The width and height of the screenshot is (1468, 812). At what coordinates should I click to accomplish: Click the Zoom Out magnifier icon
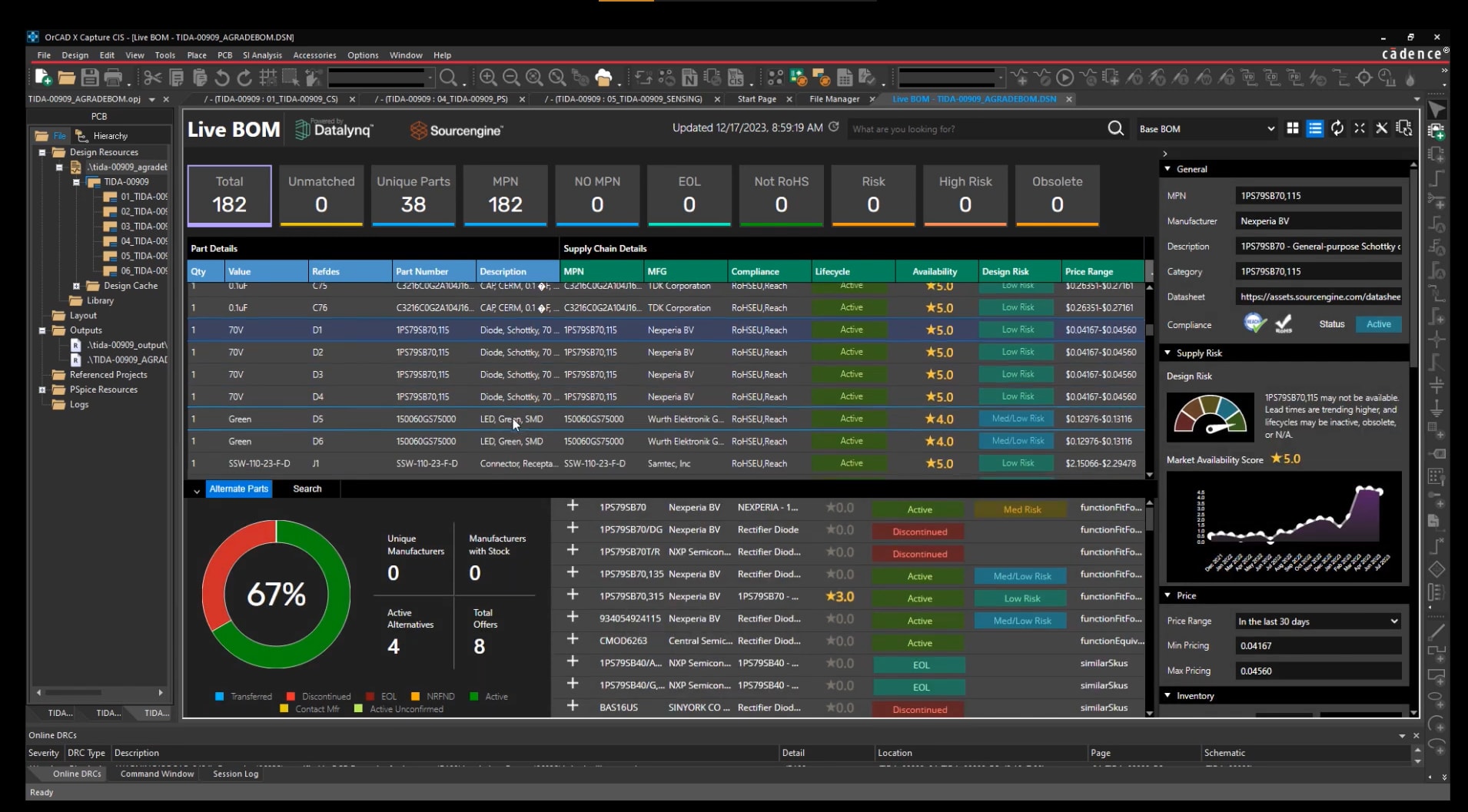click(x=511, y=78)
